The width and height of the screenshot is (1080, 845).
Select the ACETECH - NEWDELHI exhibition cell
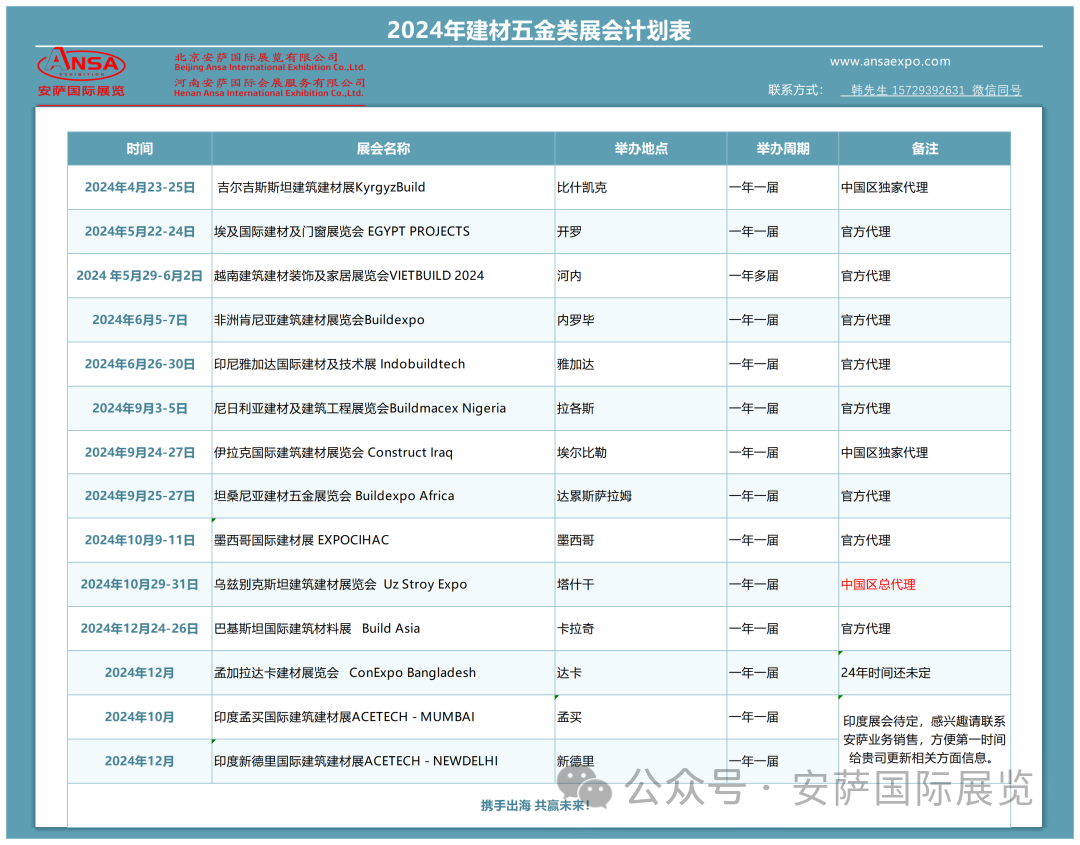pyautogui.click(x=383, y=761)
